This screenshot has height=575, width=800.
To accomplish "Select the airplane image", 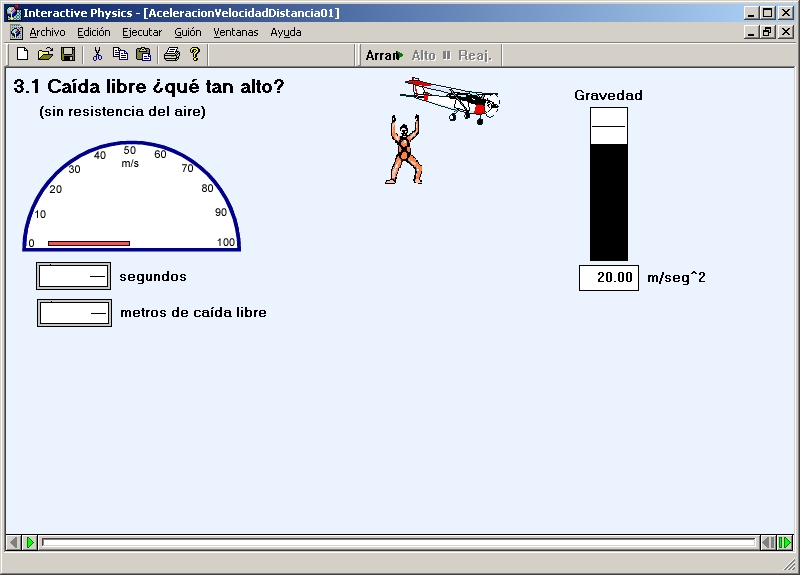I will tap(451, 101).
